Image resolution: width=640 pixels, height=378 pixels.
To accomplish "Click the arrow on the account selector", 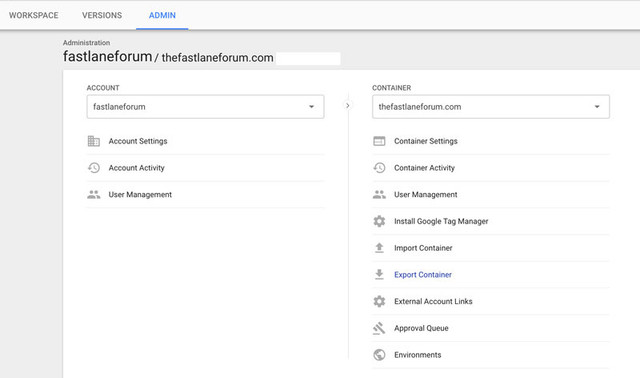I will 311,107.
